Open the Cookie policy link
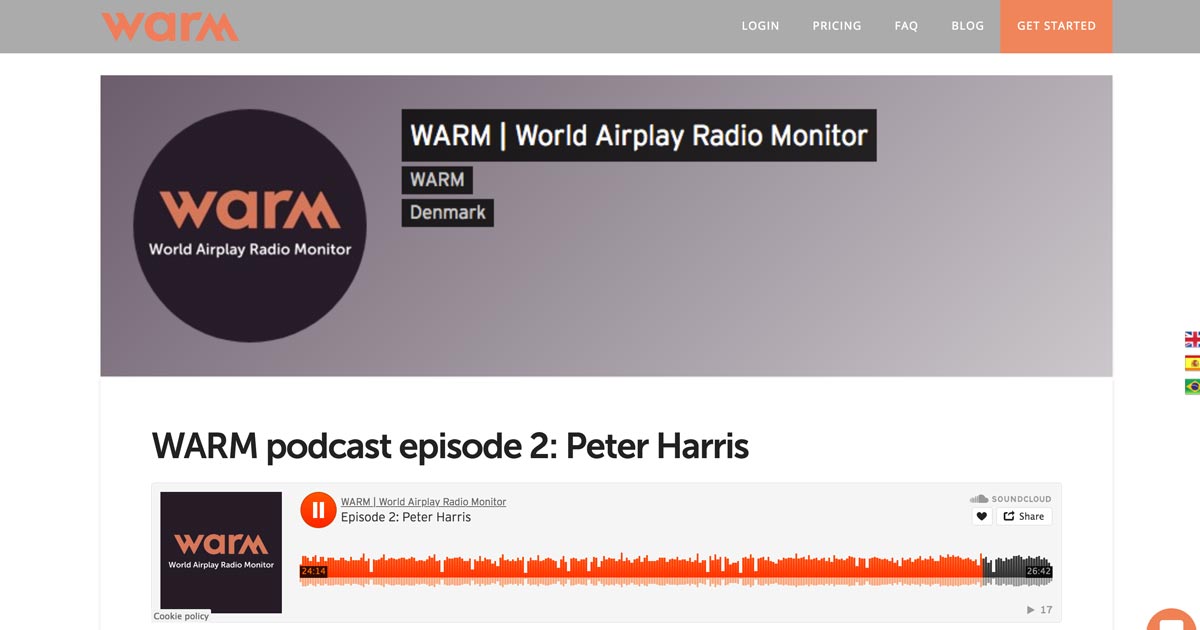 click(182, 616)
